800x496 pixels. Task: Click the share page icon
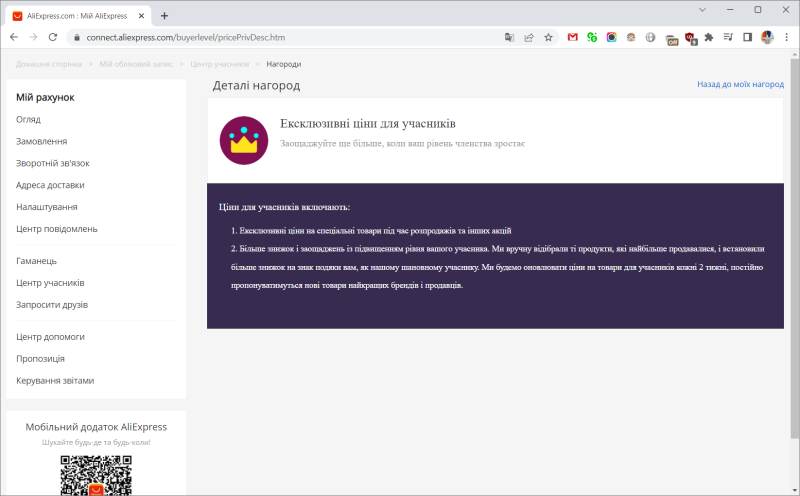click(x=529, y=37)
